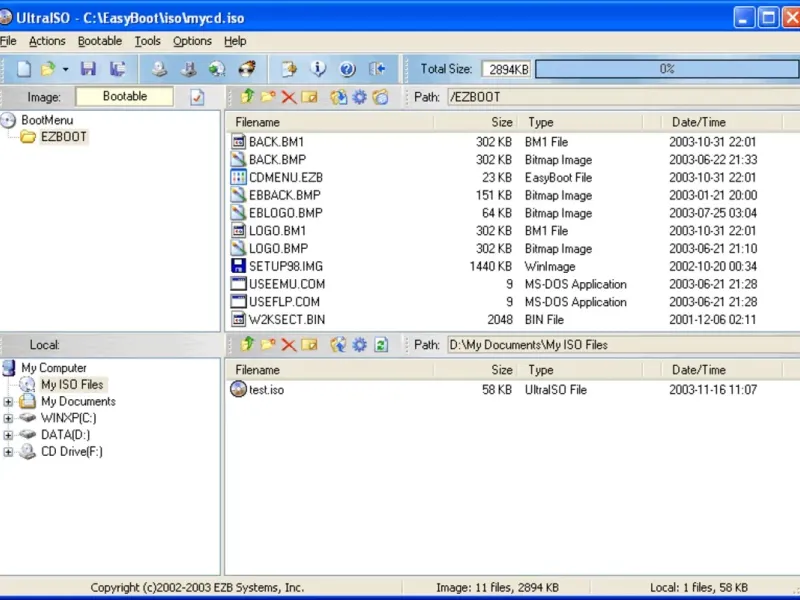Screen dimensions: 800x600
Task: Click the up-folder icon in image pane toolbar
Action: (246, 97)
